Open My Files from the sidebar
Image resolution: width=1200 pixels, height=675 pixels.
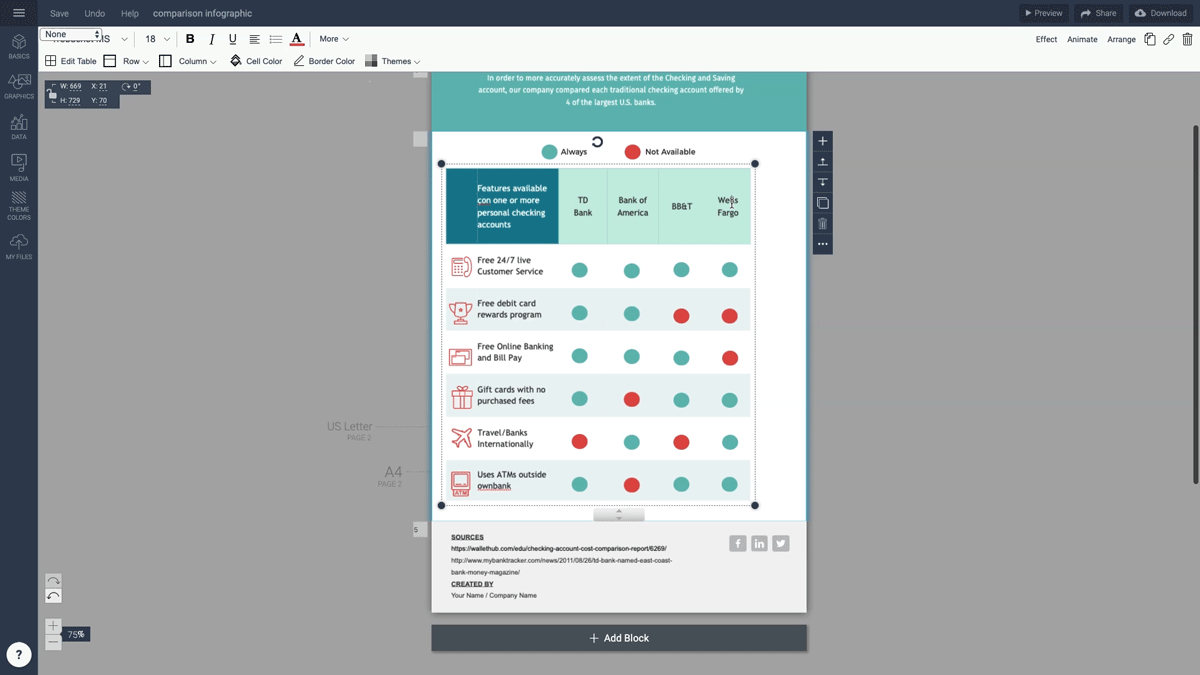18,243
